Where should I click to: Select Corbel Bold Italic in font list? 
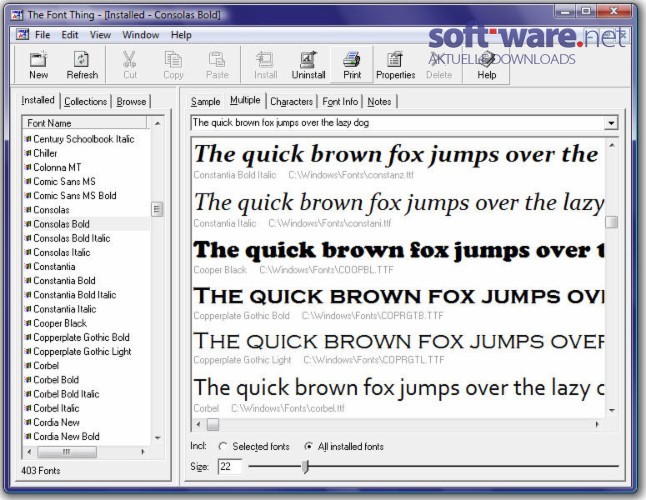click(x=66, y=394)
